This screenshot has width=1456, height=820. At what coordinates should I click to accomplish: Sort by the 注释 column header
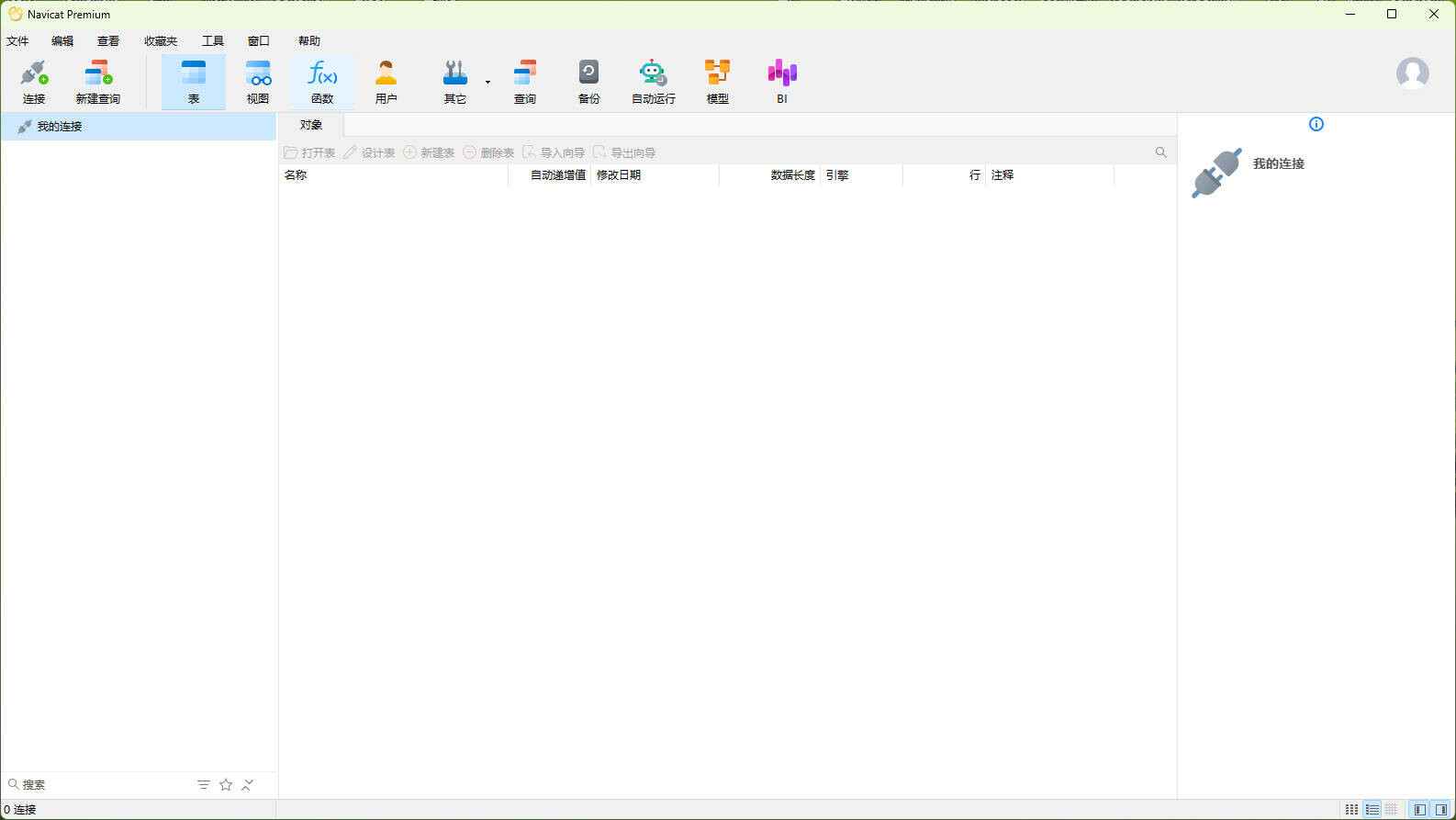[1049, 174]
